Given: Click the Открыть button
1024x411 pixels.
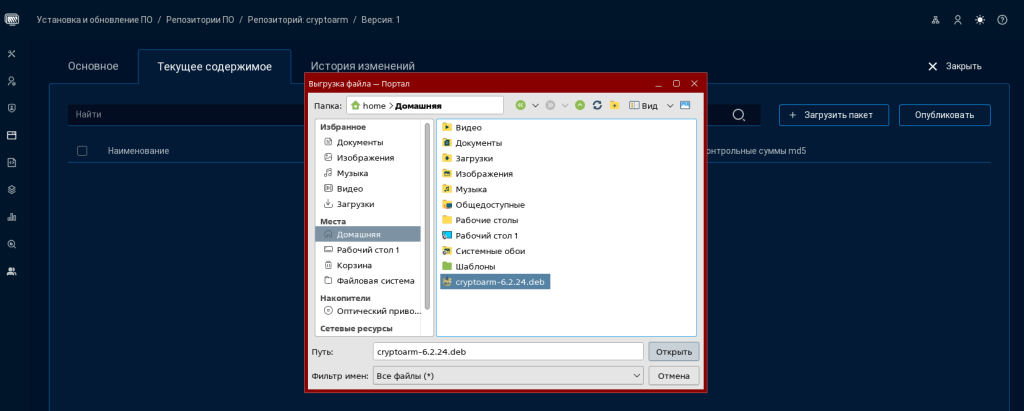Looking at the screenshot, I should pyautogui.click(x=673, y=351).
